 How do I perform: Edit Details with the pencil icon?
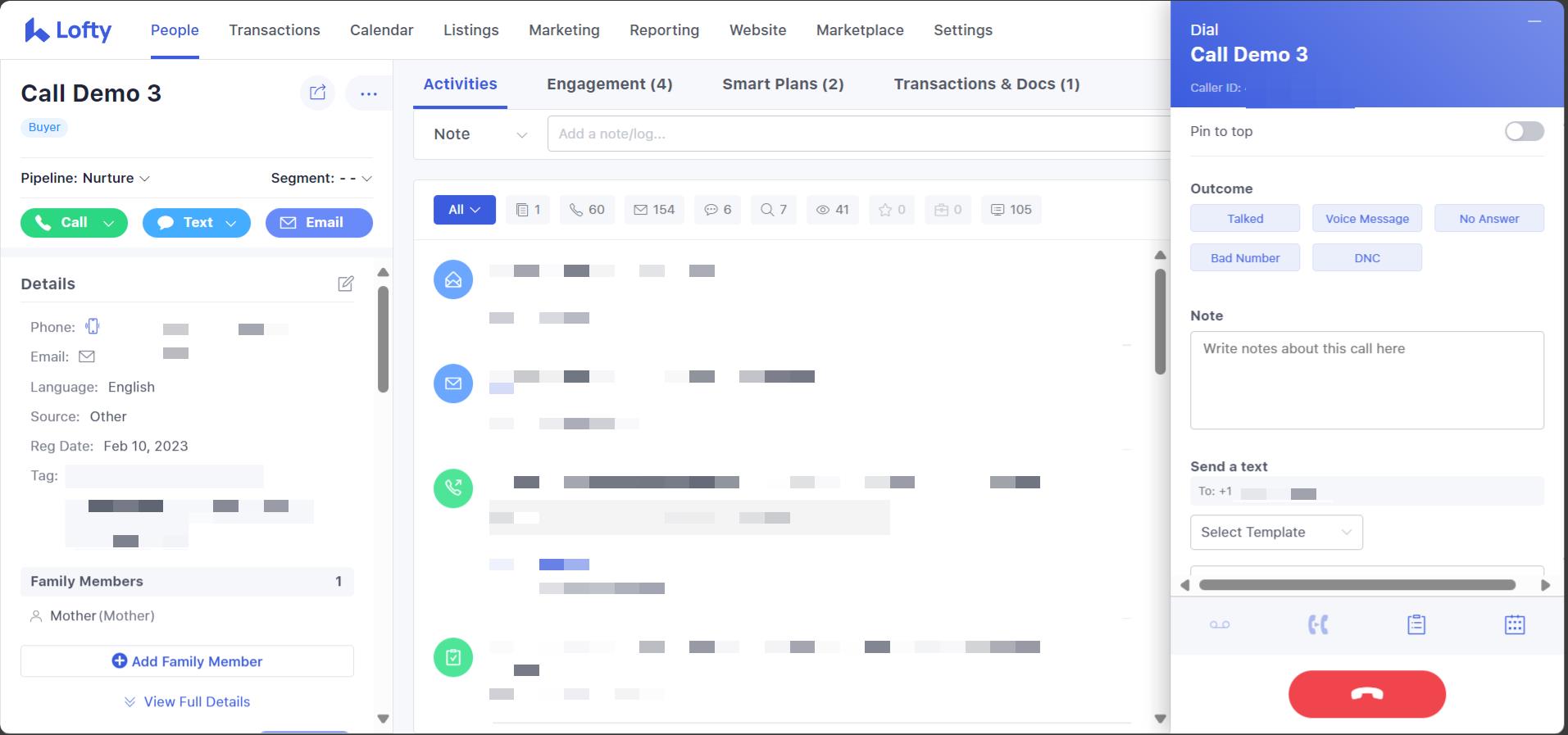(345, 284)
